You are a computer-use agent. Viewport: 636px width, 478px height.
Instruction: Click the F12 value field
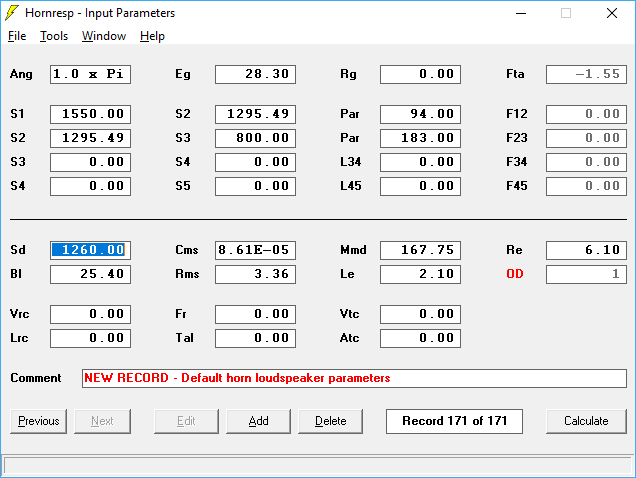(586, 114)
